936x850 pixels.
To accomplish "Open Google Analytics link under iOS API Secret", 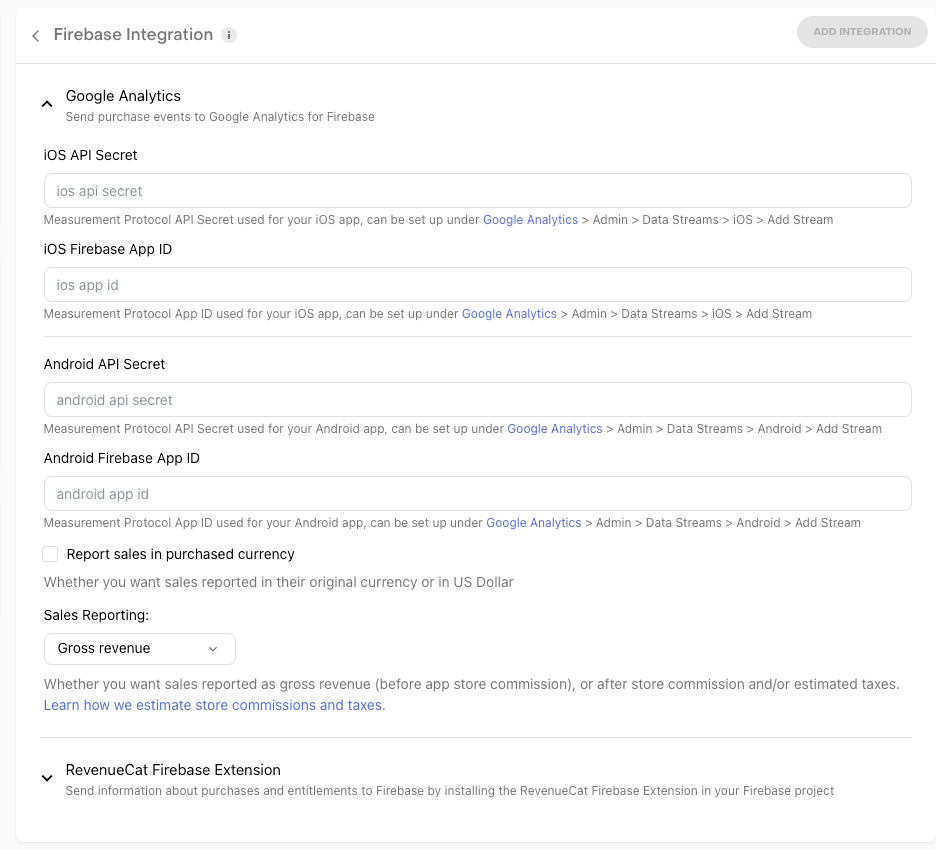I will tap(530, 220).
